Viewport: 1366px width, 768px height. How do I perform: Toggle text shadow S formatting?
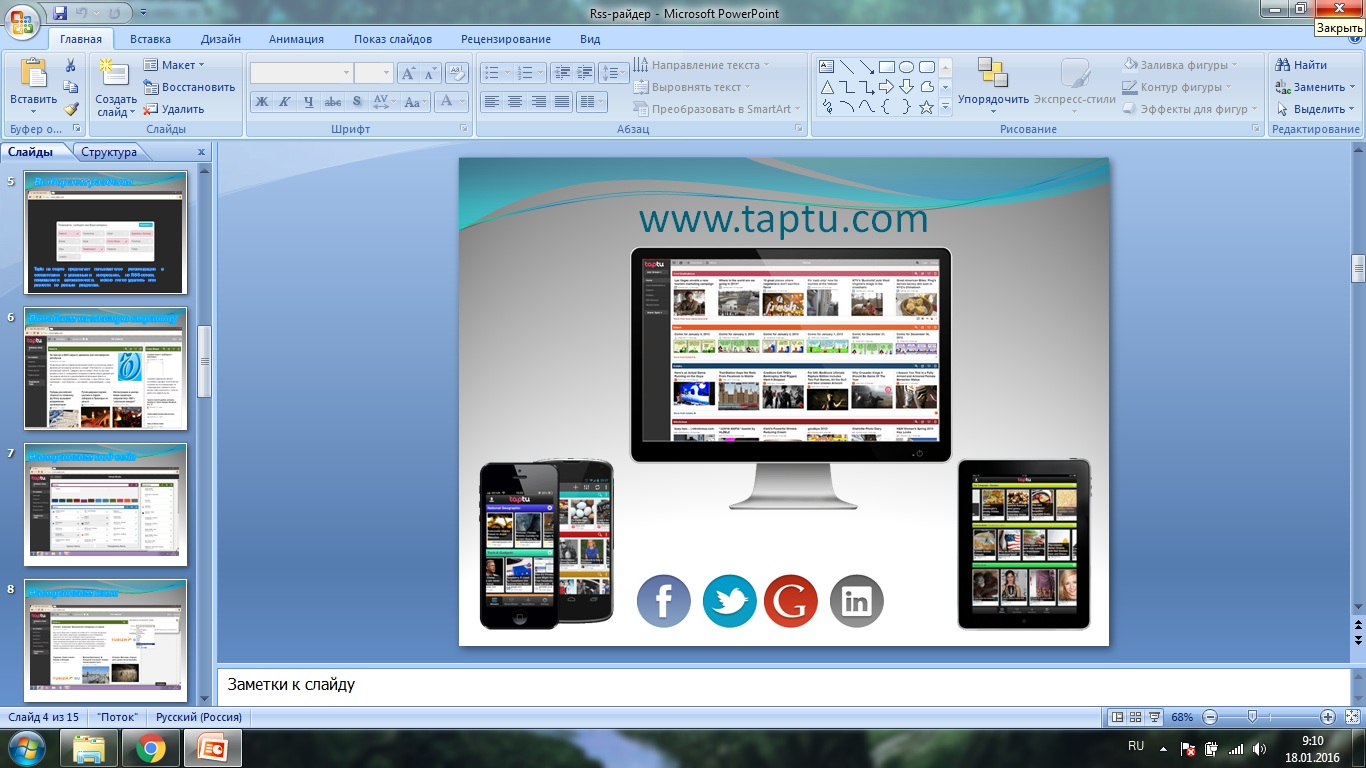pyautogui.click(x=357, y=102)
